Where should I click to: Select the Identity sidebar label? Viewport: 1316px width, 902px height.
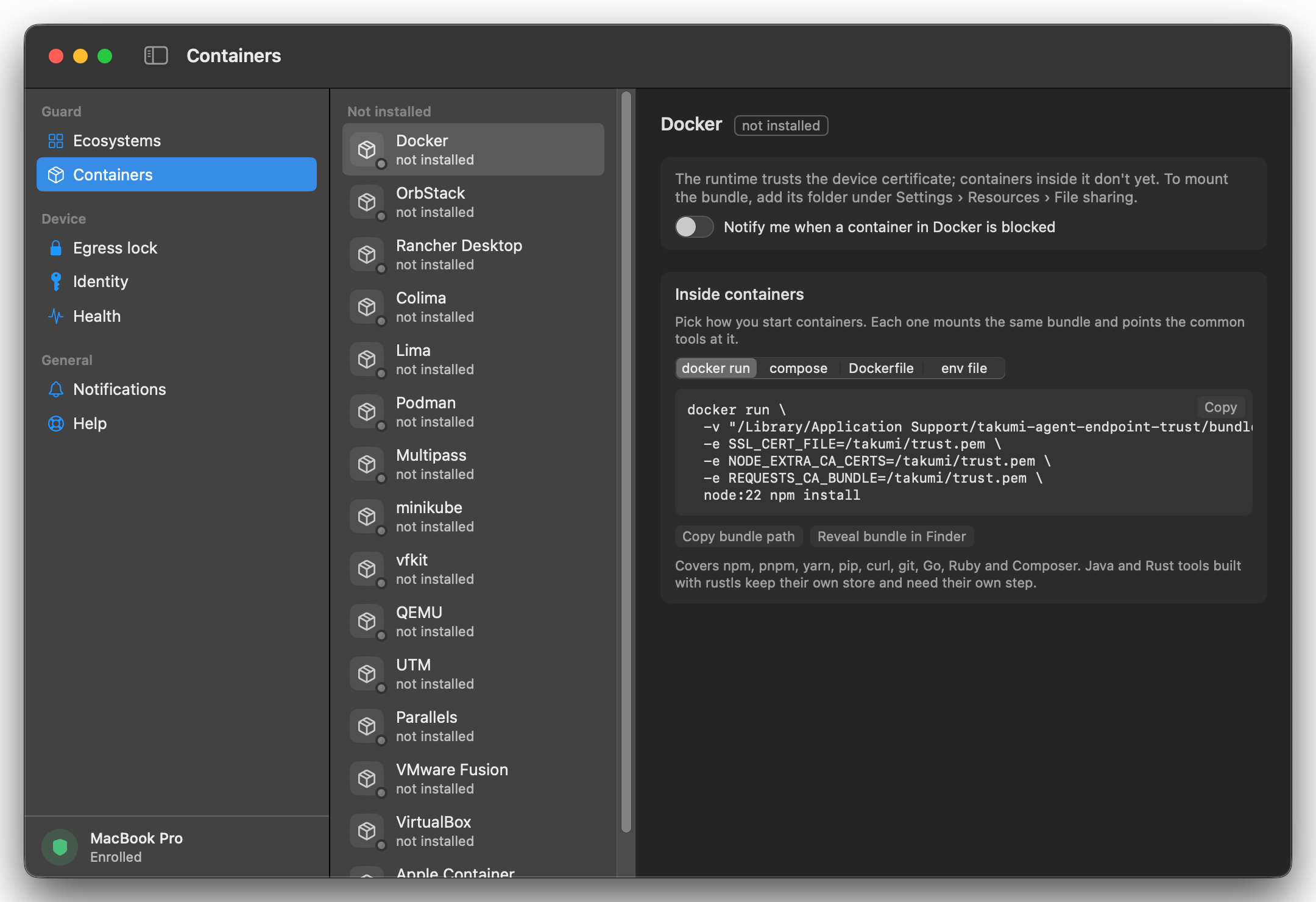tap(101, 282)
